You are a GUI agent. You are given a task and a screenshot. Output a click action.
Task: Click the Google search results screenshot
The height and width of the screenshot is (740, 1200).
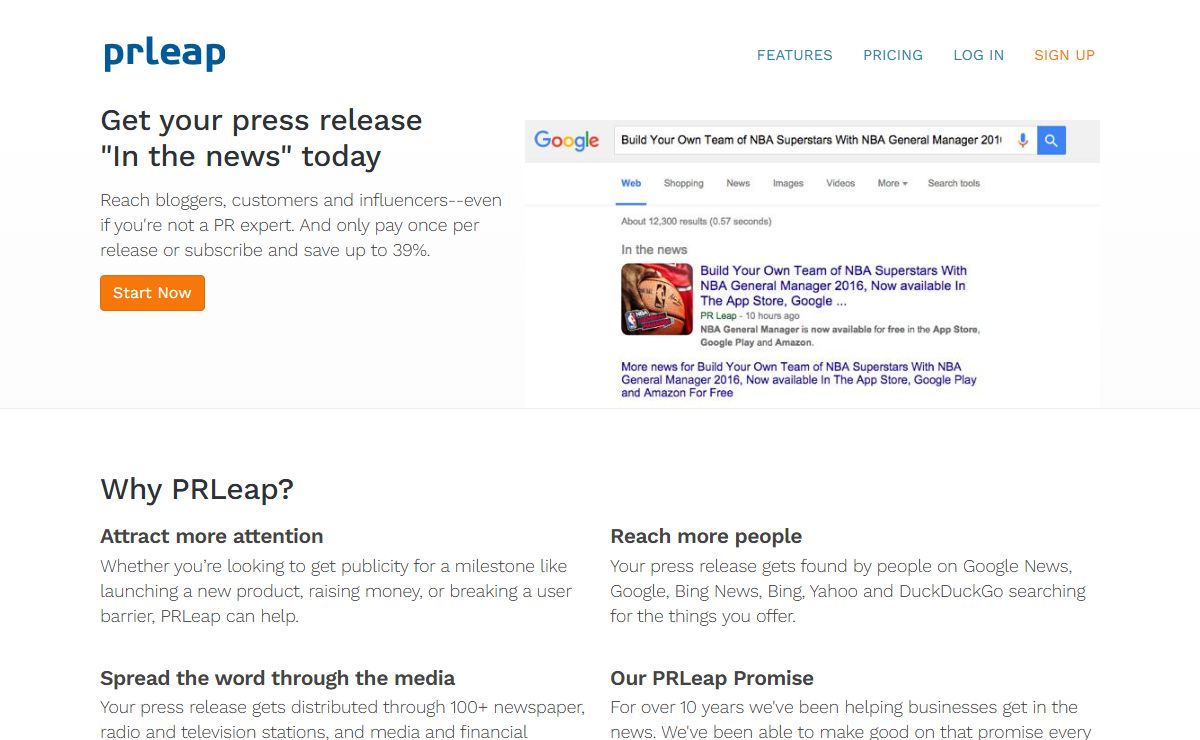(812, 264)
